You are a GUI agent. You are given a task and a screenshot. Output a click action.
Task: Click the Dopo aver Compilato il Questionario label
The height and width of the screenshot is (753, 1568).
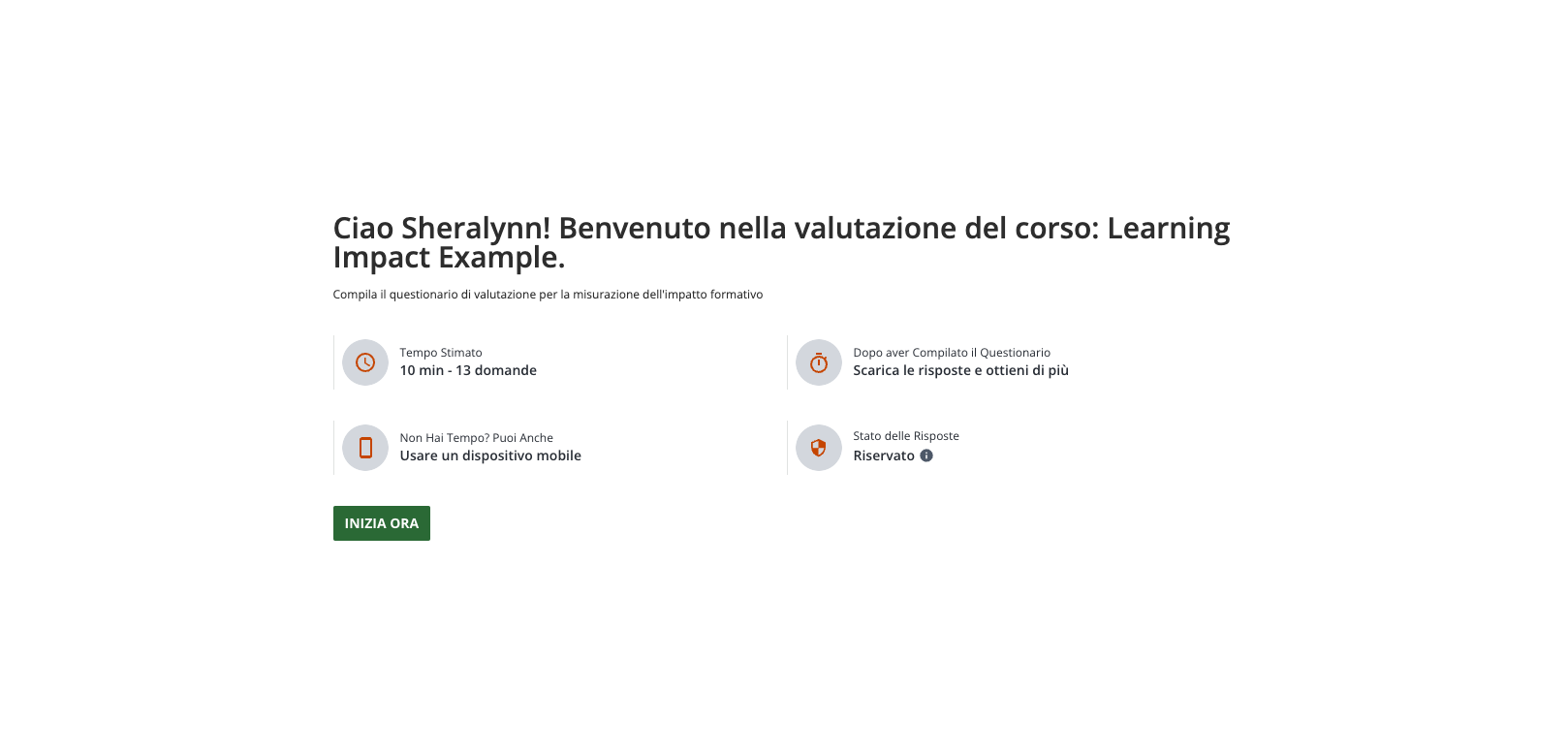click(x=952, y=353)
